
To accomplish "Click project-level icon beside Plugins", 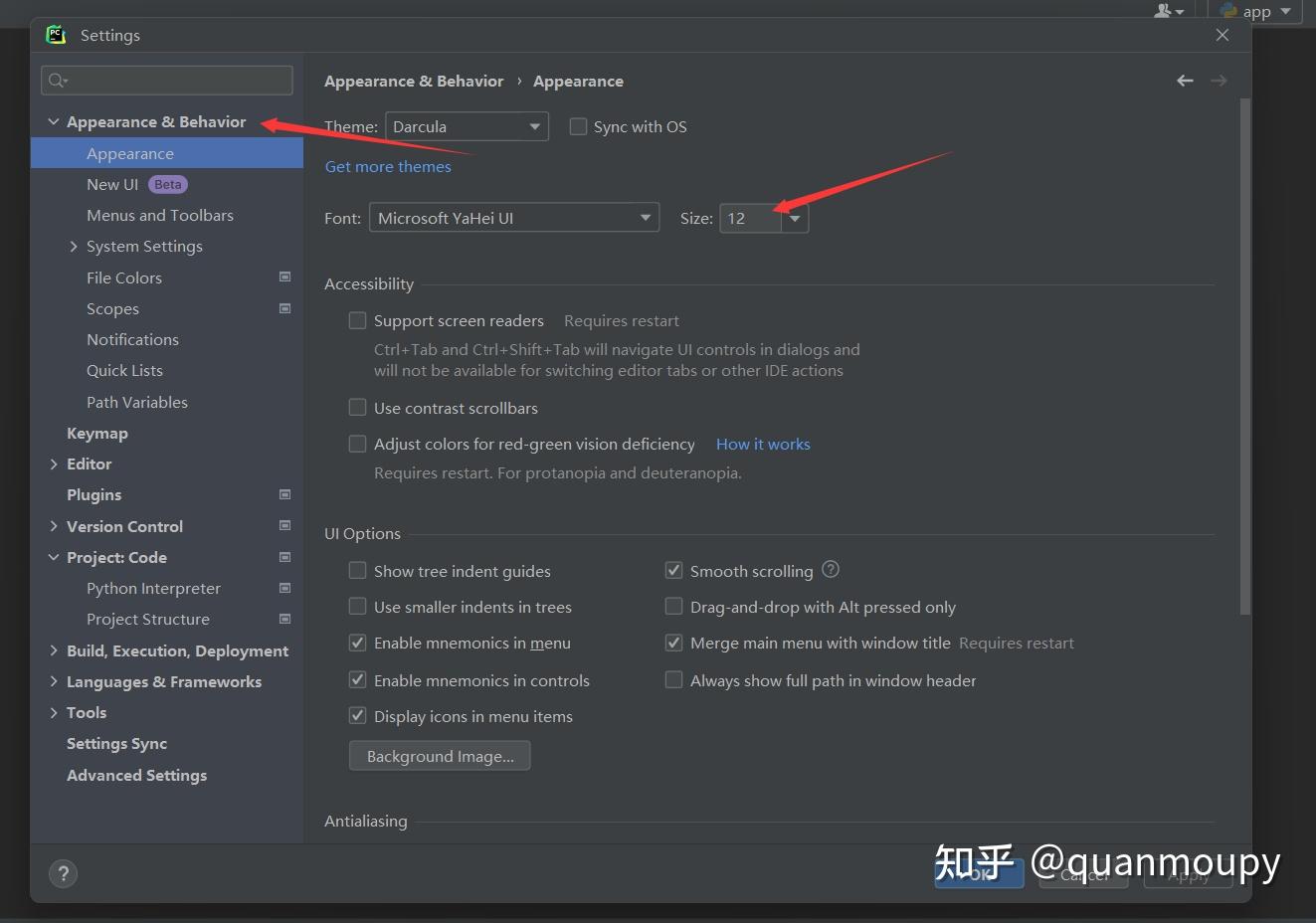I will pos(285,494).
